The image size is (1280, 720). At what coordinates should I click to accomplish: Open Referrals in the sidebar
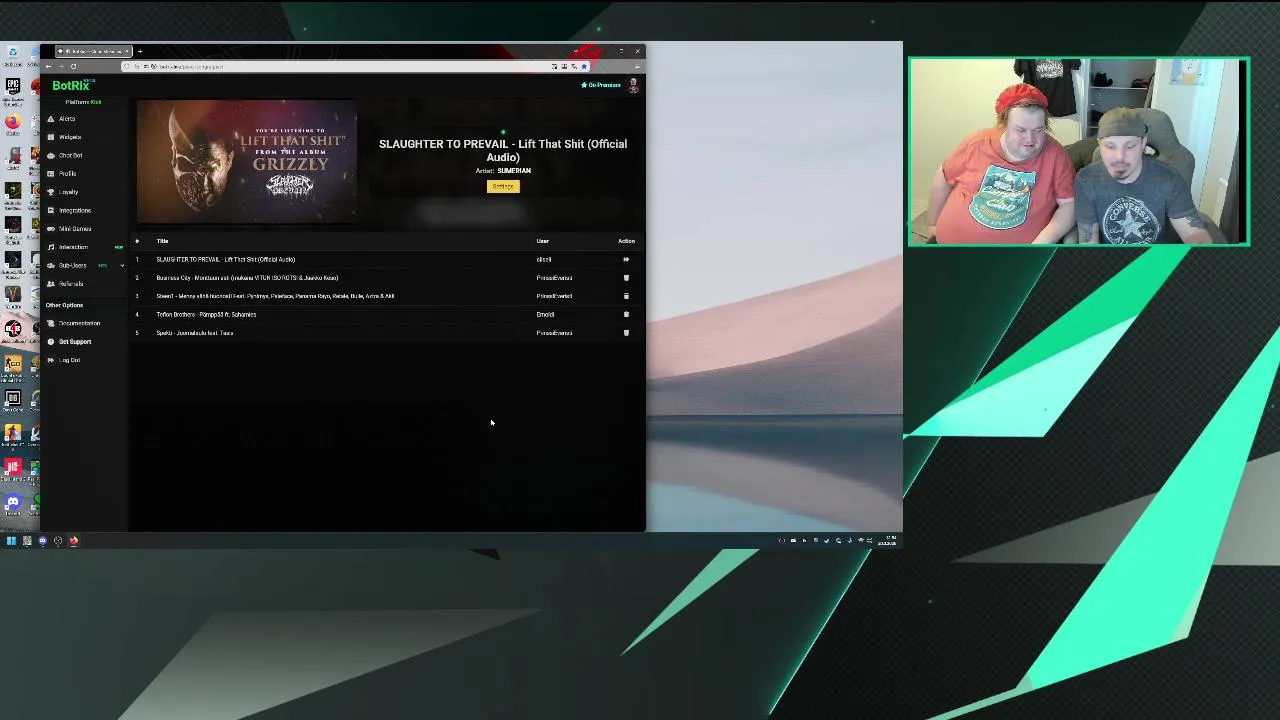pyautogui.click(x=70, y=284)
